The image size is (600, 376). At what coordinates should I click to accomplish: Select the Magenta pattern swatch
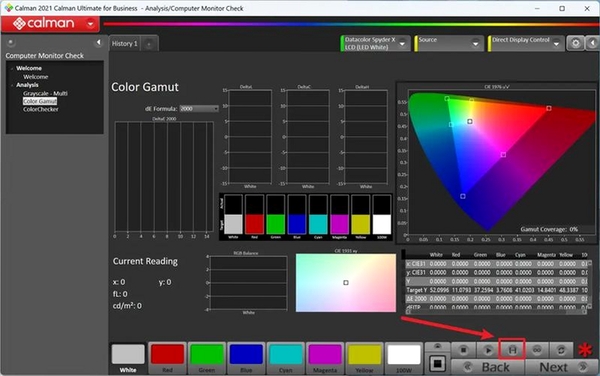(325, 358)
